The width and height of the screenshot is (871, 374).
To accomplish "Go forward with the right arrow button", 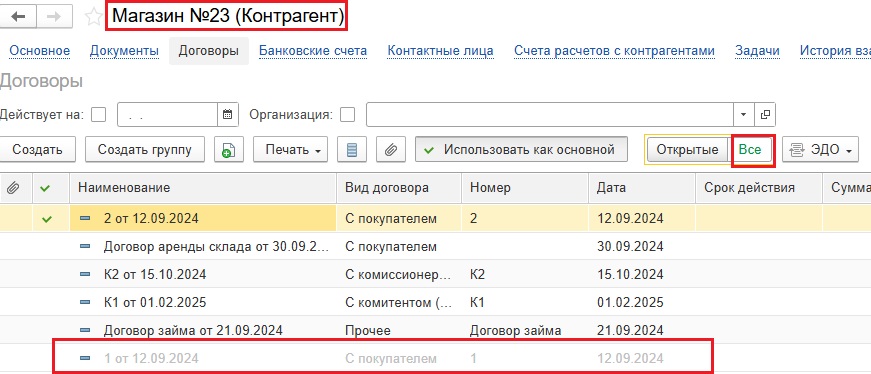I will (54, 17).
